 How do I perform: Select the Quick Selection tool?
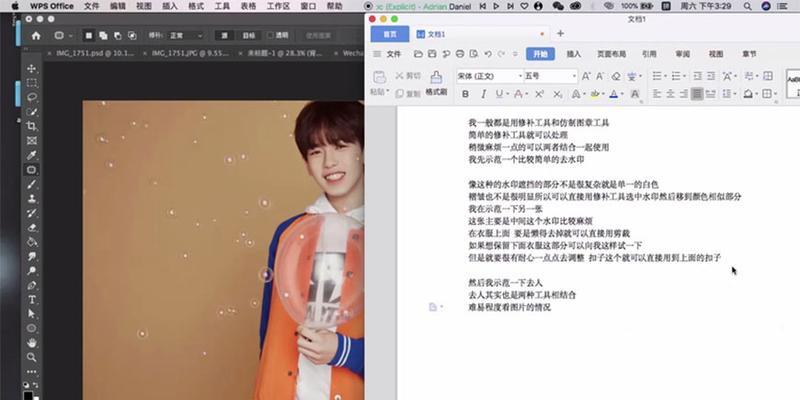pos(32,112)
